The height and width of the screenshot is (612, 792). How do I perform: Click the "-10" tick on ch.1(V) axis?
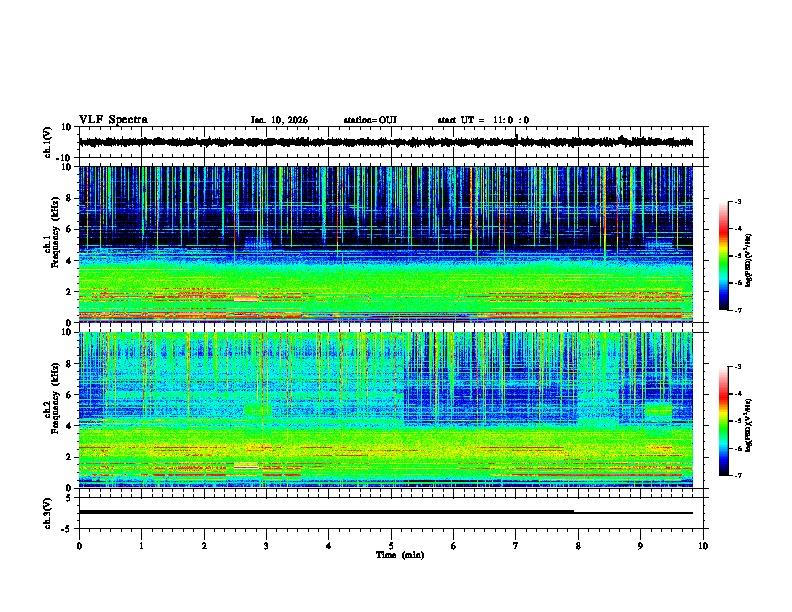coord(65,158)
